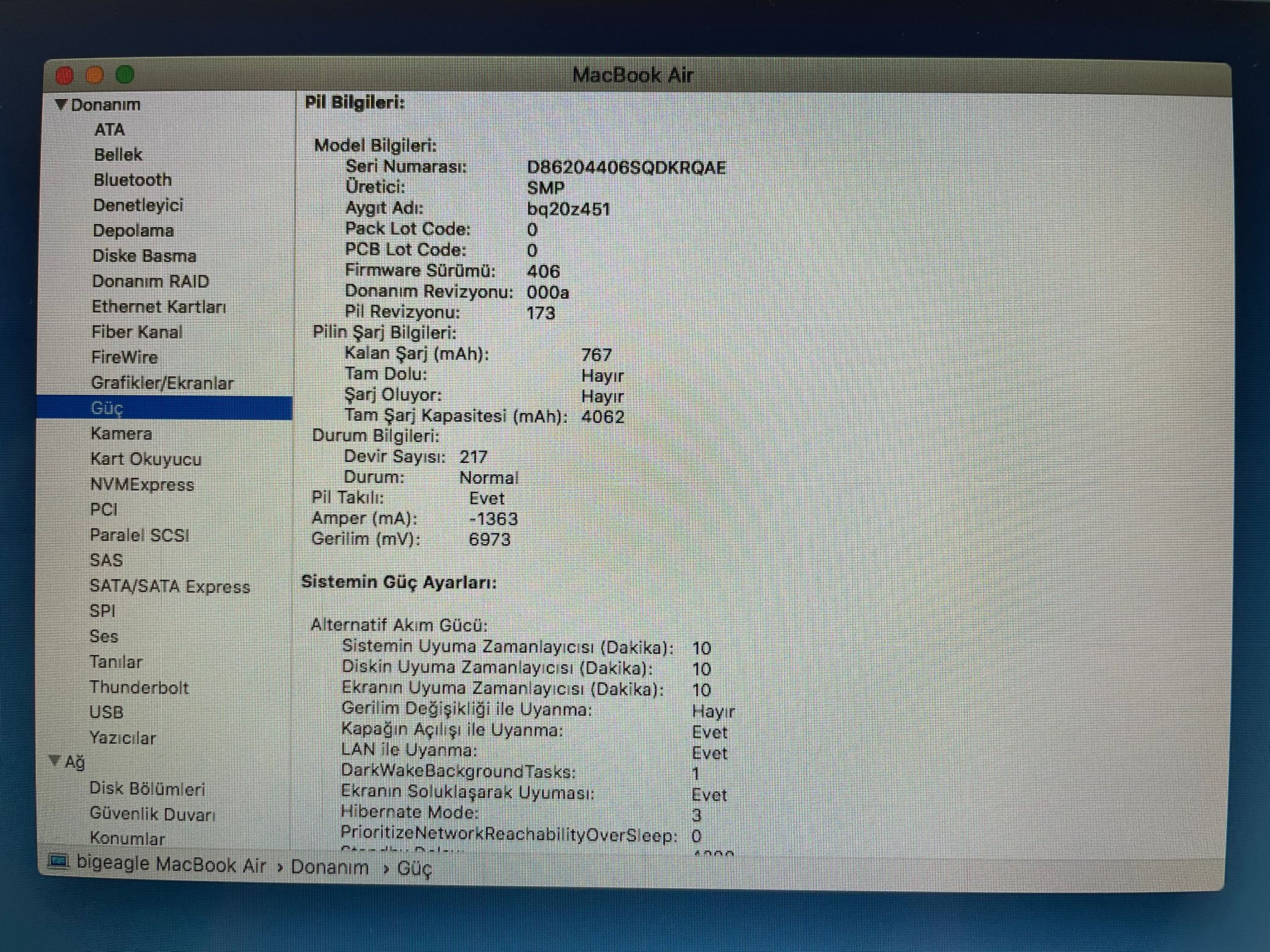Select the highlighted Güç entry
1270x952 pixels.
coord(107,408)
